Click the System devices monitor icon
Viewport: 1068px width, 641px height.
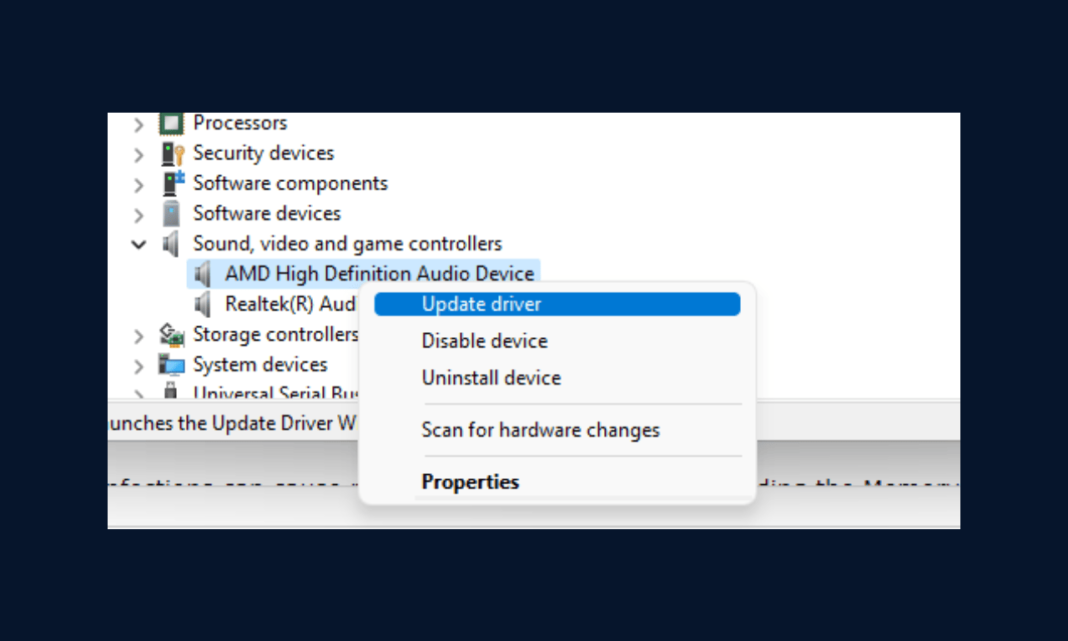(x=172, y=365)
